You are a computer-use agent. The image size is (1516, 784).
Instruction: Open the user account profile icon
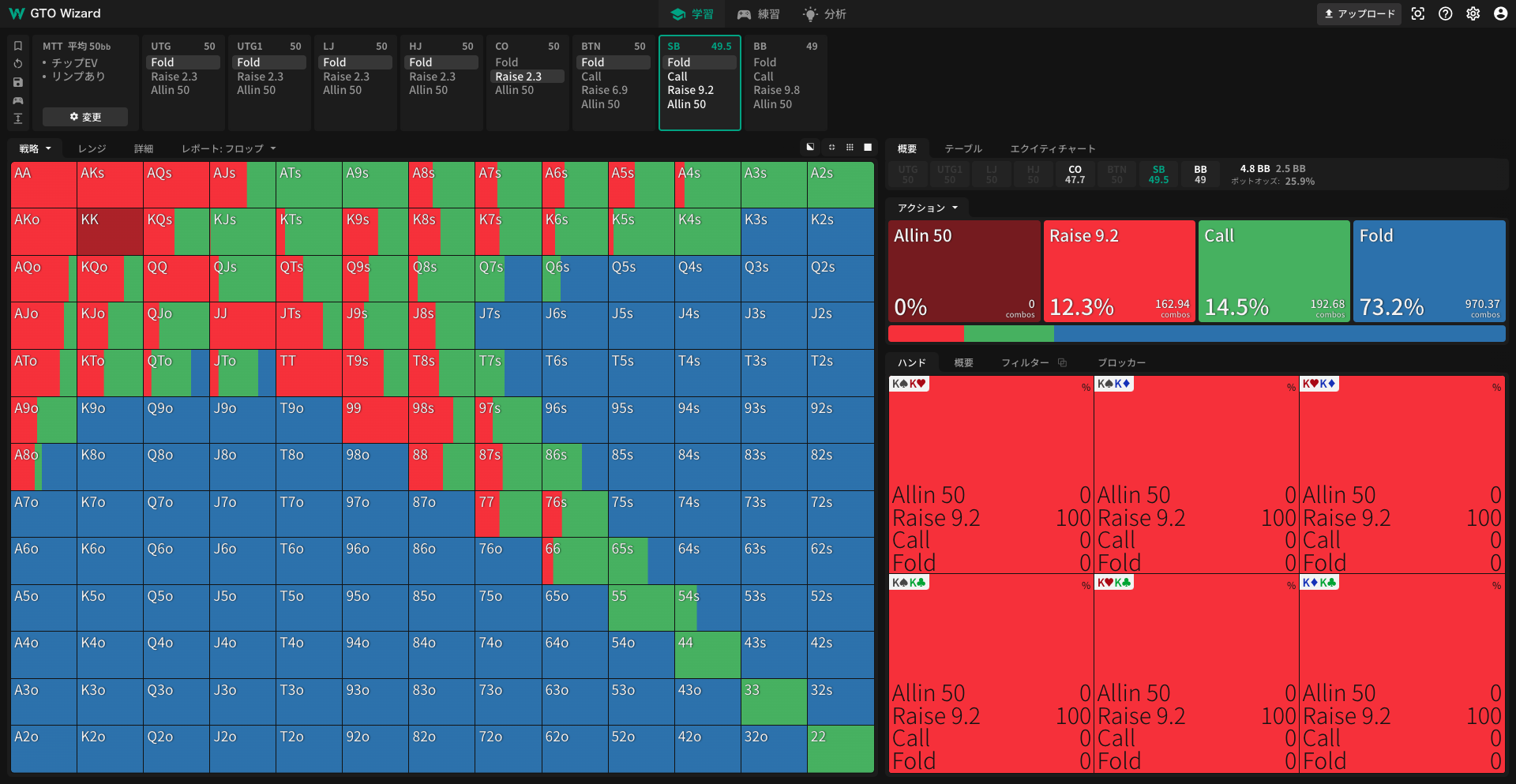tap(1501, 13)
